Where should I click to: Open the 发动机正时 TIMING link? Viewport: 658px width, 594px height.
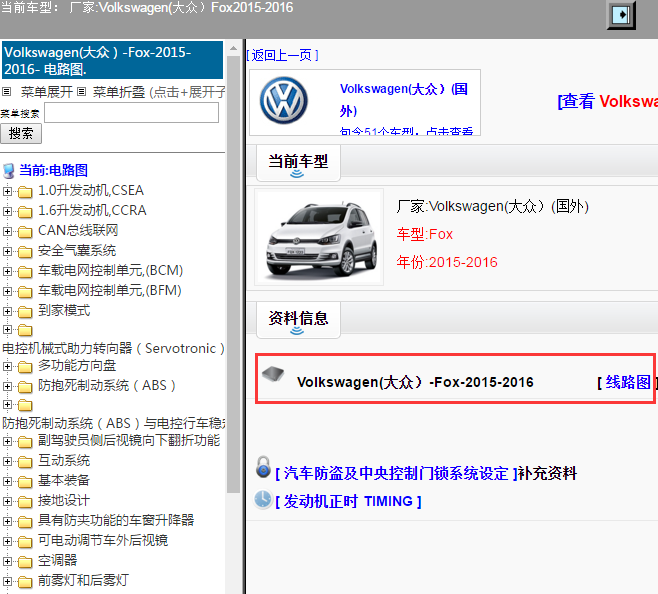[348, 501]
